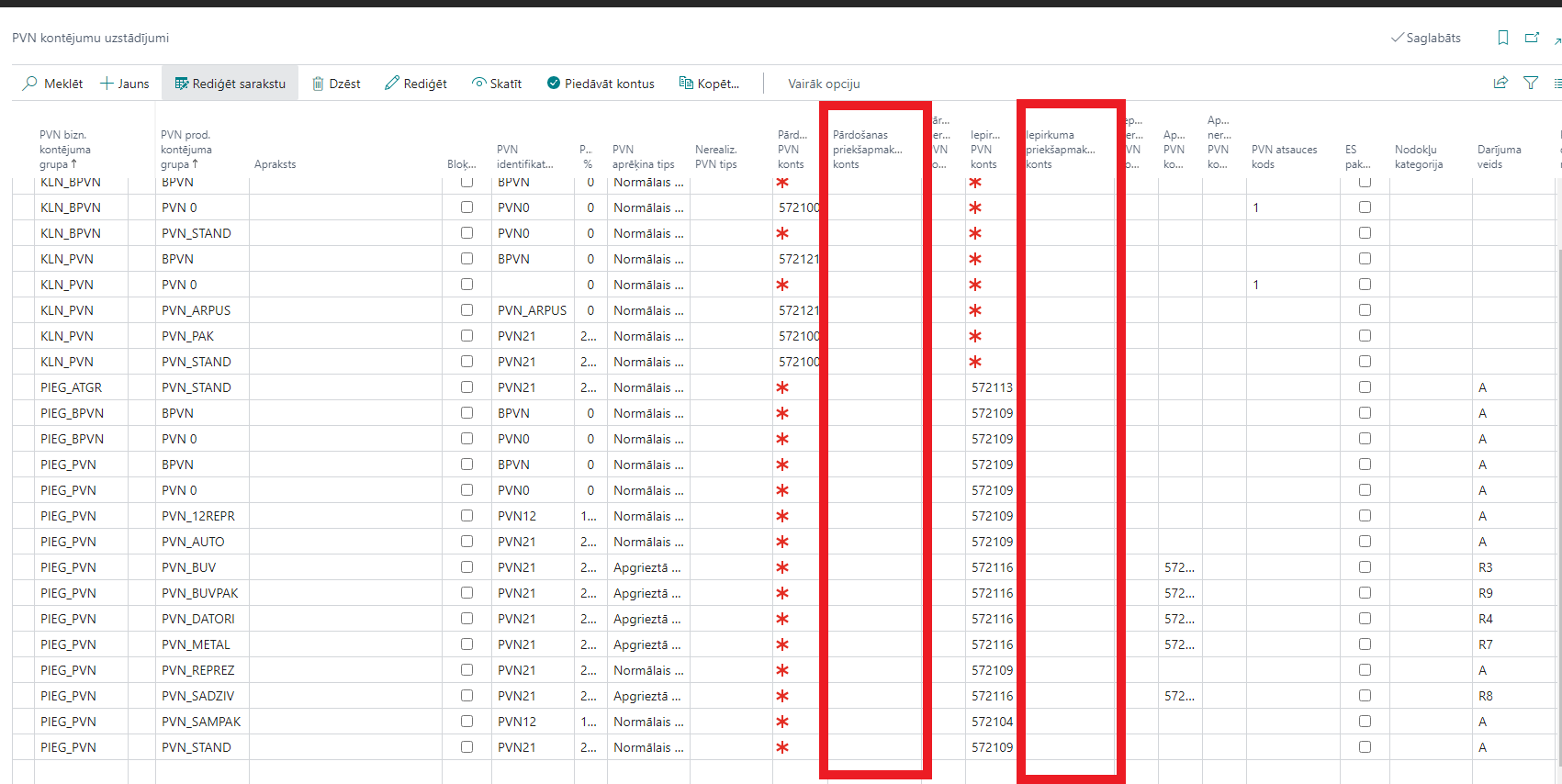The height and width of the screenshot is (784, 1562).
Task: Tick Blok. checkbox in the KLN_PVN PVN_ARPUS row
Action: [466, 310]
